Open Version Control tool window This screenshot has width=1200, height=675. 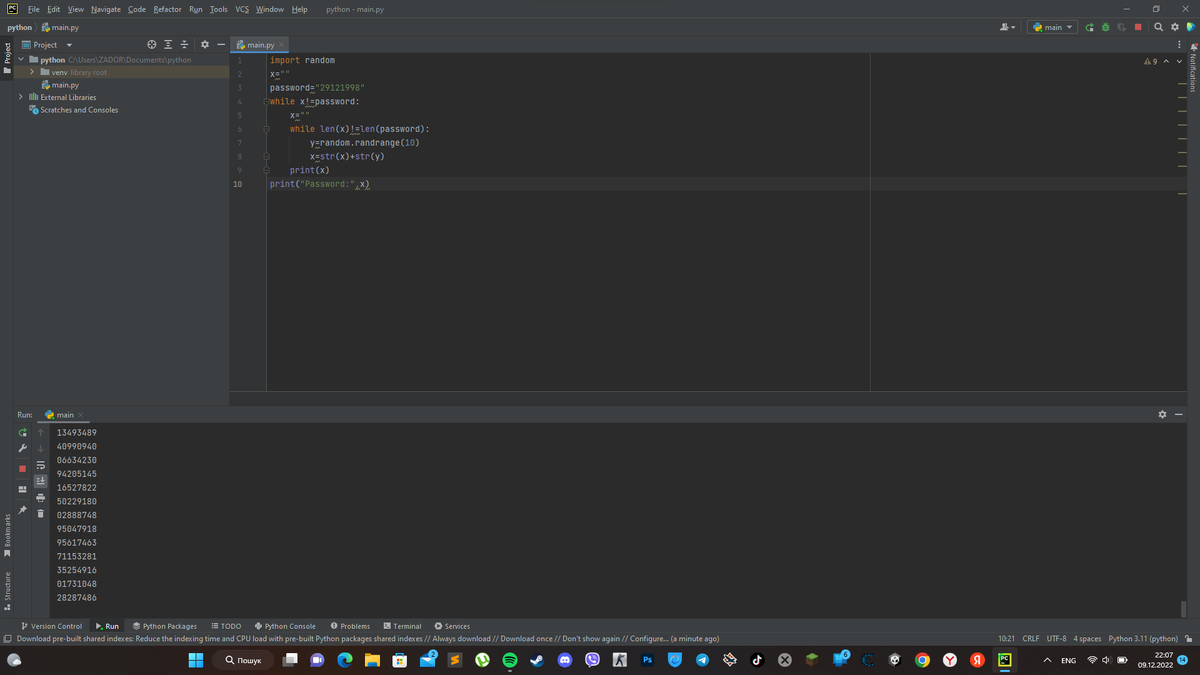[x=52, y=626]
